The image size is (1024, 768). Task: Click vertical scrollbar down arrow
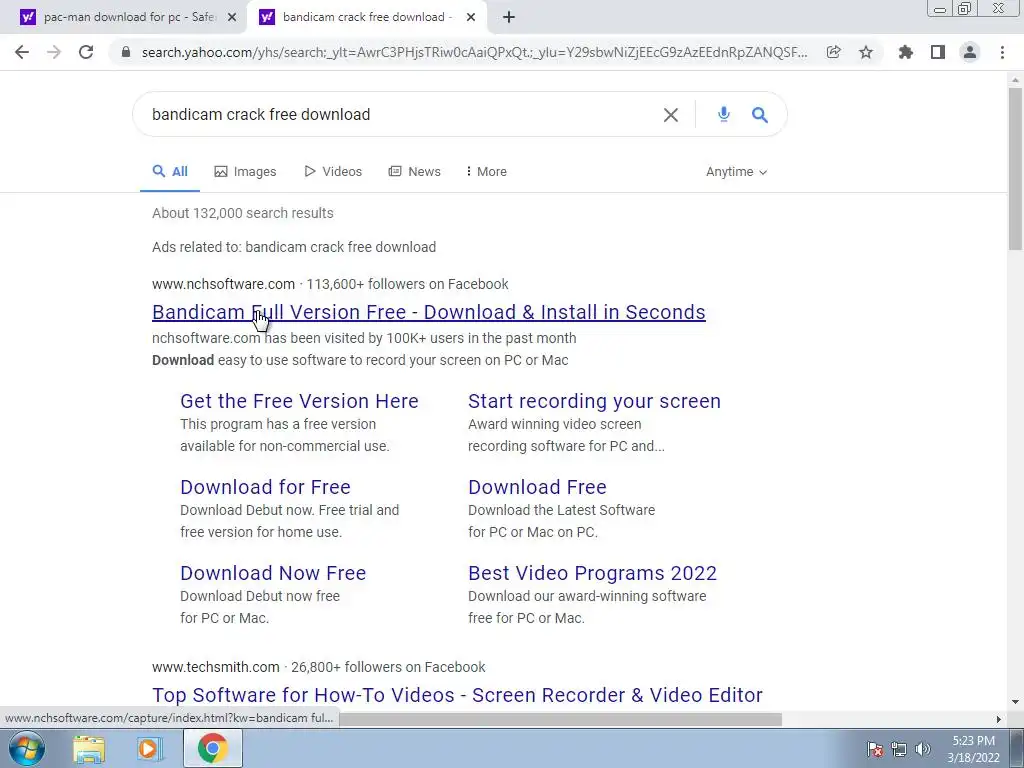[1015, 702]
